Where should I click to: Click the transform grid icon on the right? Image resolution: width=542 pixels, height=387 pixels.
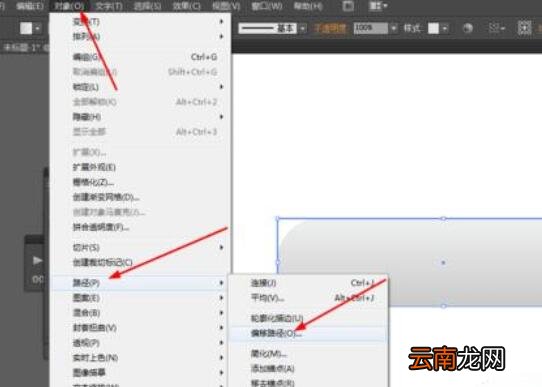pyautogui.click(x=524, y=28)
